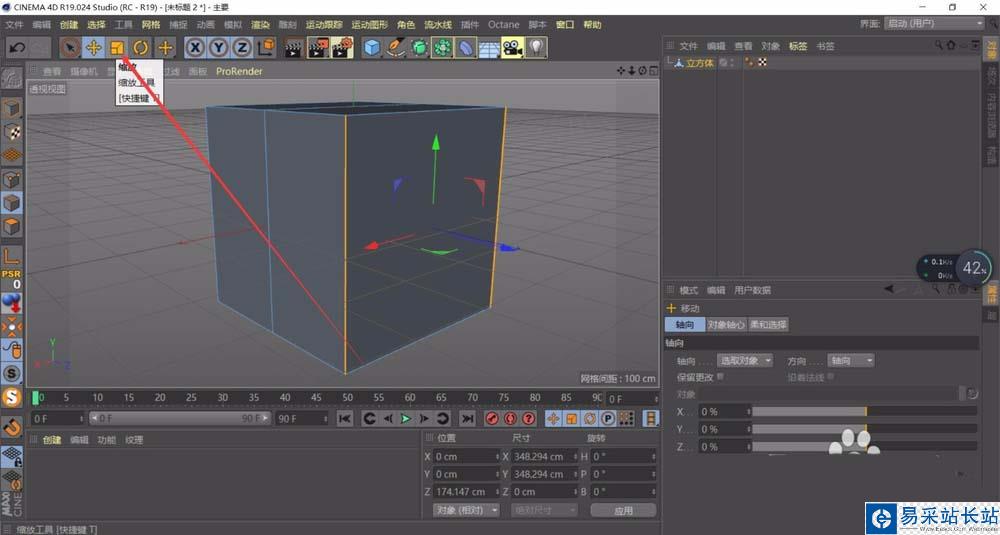Open the Camera object icon
Image resolution: width=1000 pixels, height=535 pixels.
pos(512,47)
